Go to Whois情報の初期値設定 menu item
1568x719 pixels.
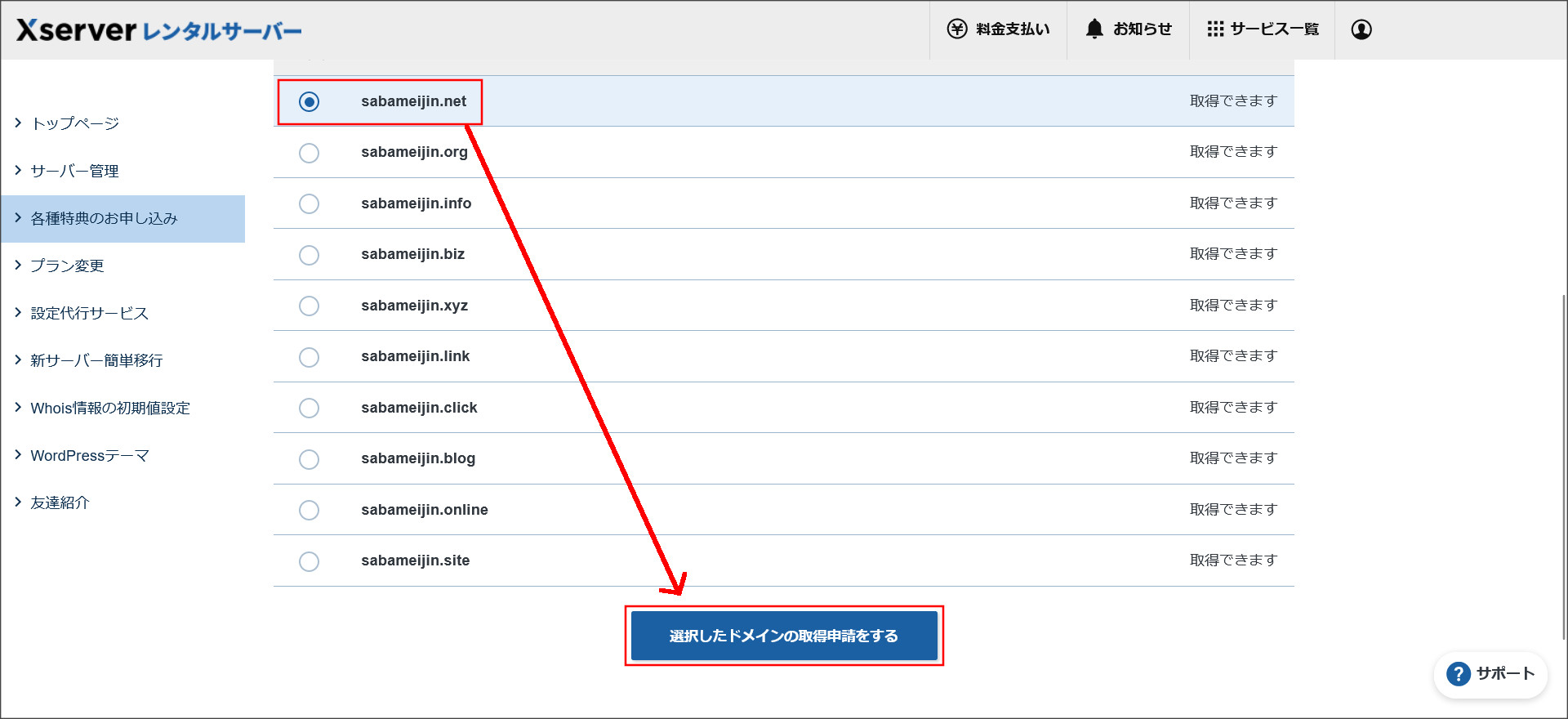point(110,409)
